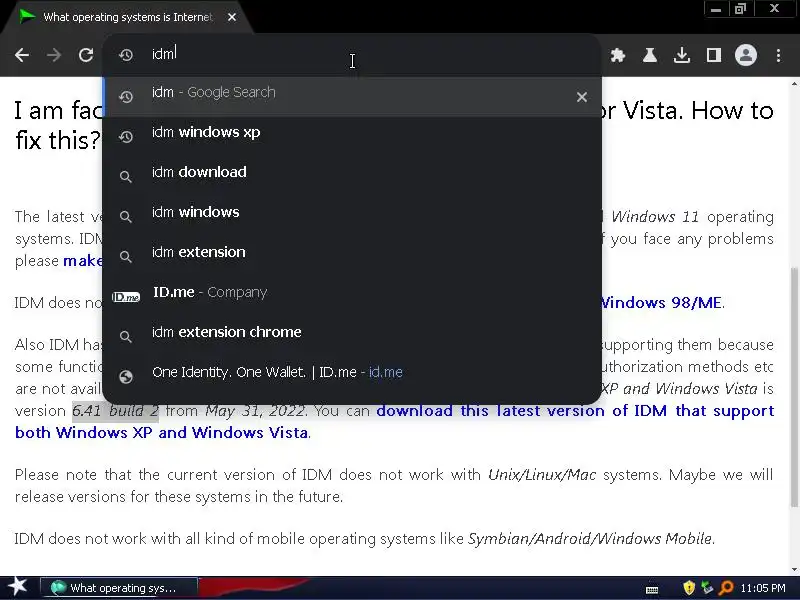Choose suggestion 'idm - Google Search'
The height and width of the screenshot is (600, 800).
tap(352, 96)
